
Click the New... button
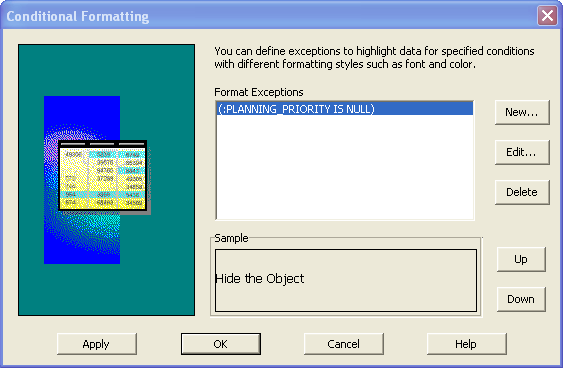pyautogui.click(x=522, y=112)
